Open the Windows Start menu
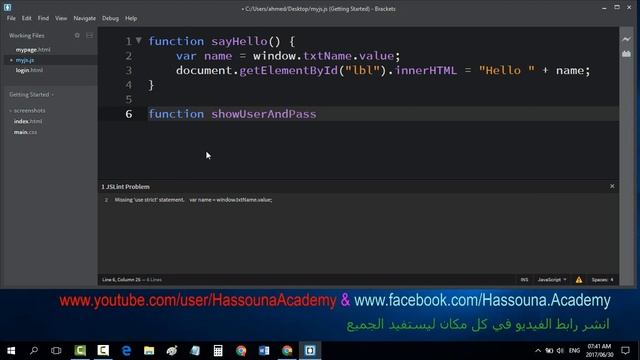 click(11, 351)
